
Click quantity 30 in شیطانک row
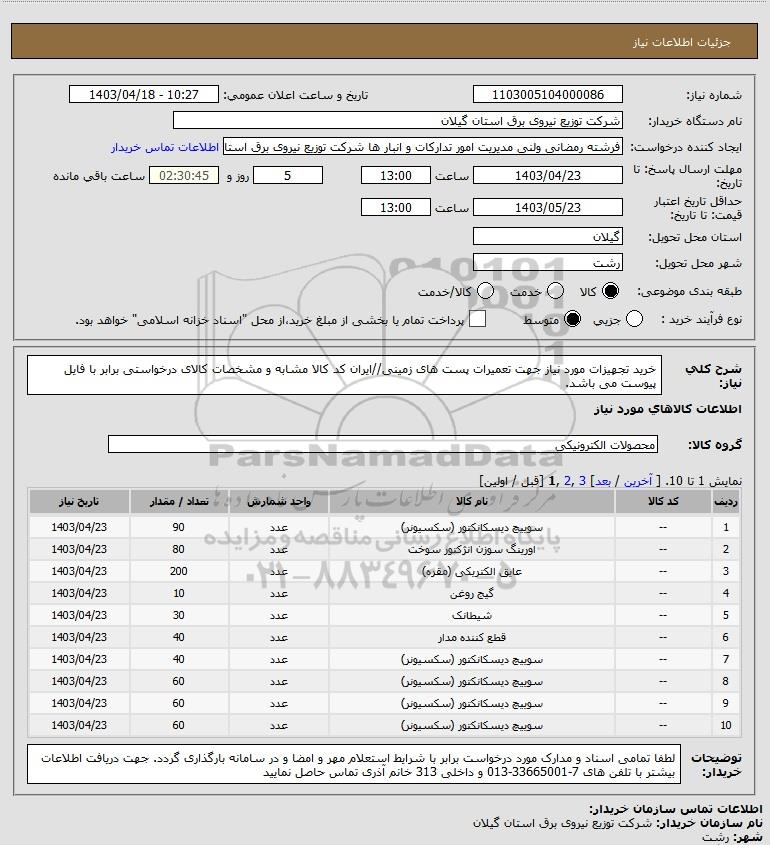tap(179, 615)
